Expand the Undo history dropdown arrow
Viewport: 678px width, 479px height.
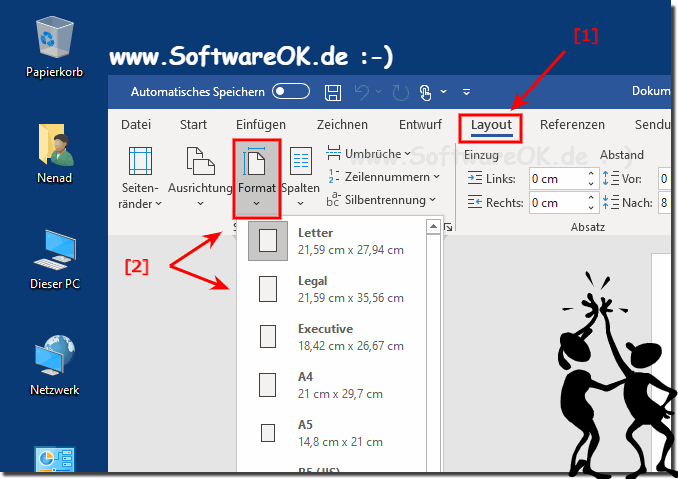pos(378,92)
